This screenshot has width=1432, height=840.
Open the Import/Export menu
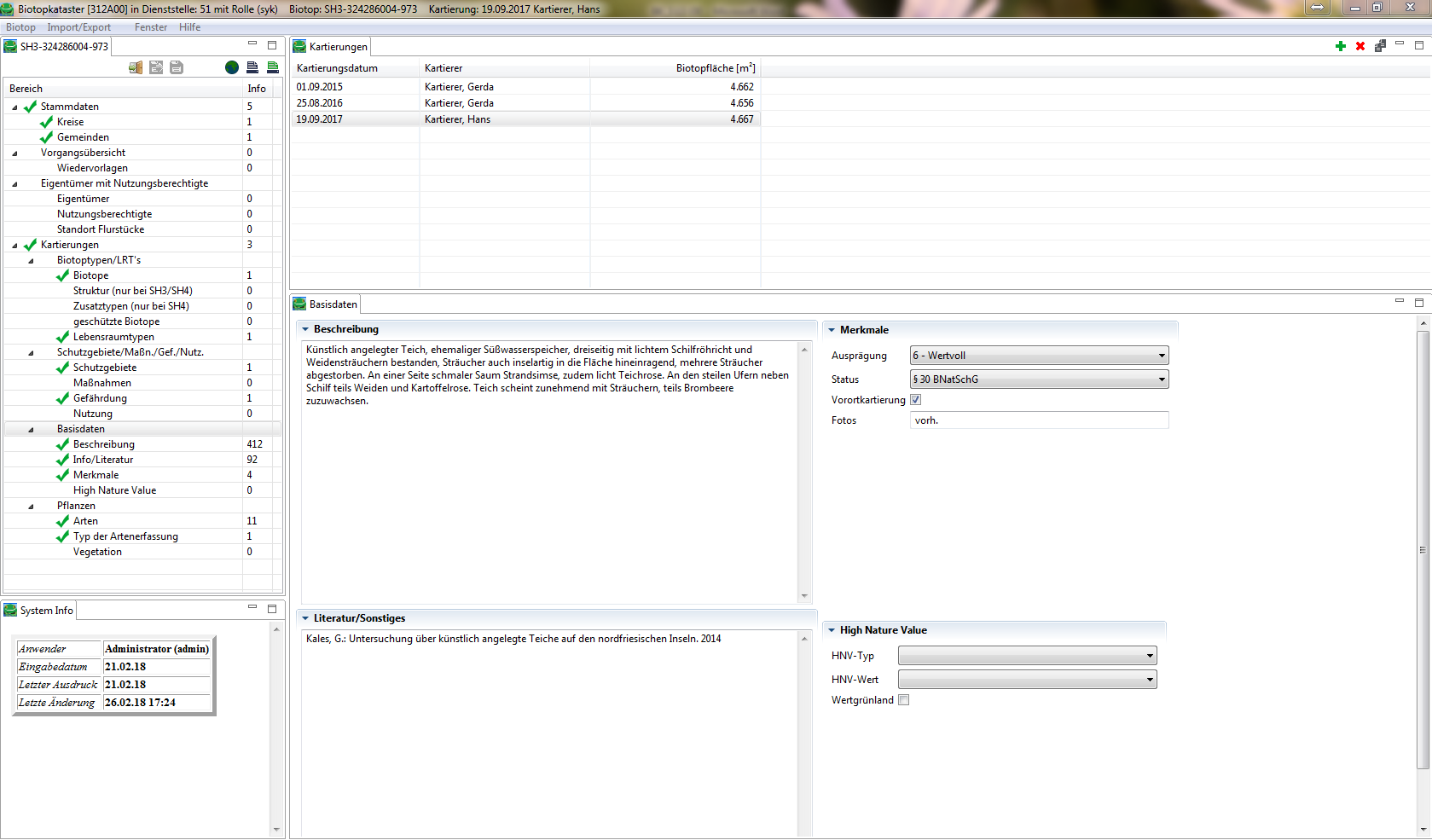coord(78,27)
